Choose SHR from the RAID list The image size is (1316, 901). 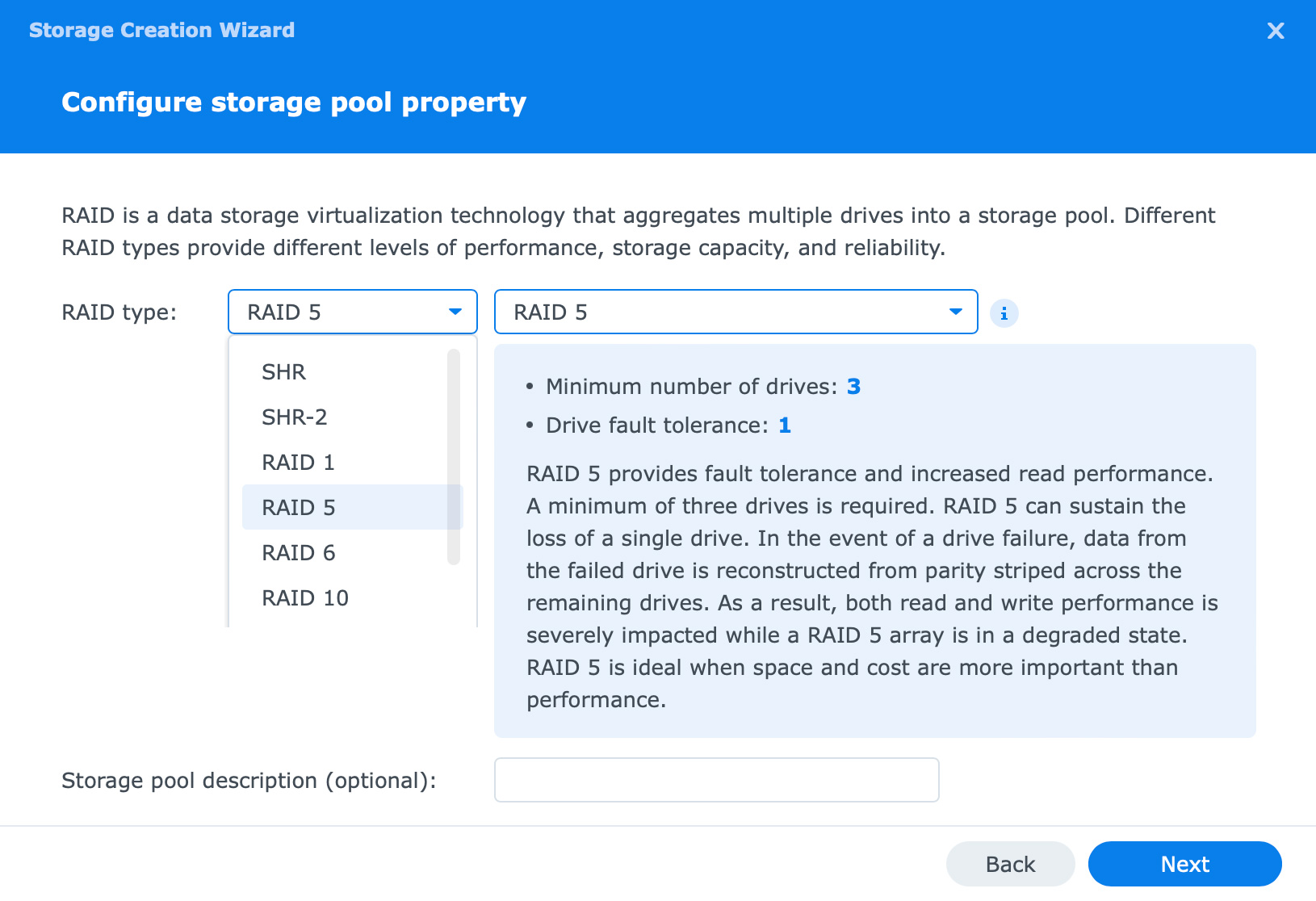(283, 372)
